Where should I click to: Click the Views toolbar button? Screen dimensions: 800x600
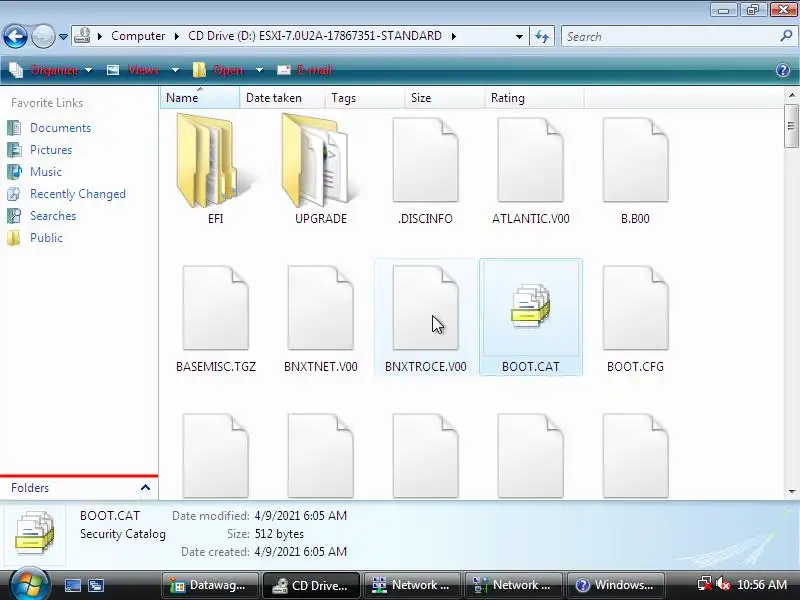(134, 70)
